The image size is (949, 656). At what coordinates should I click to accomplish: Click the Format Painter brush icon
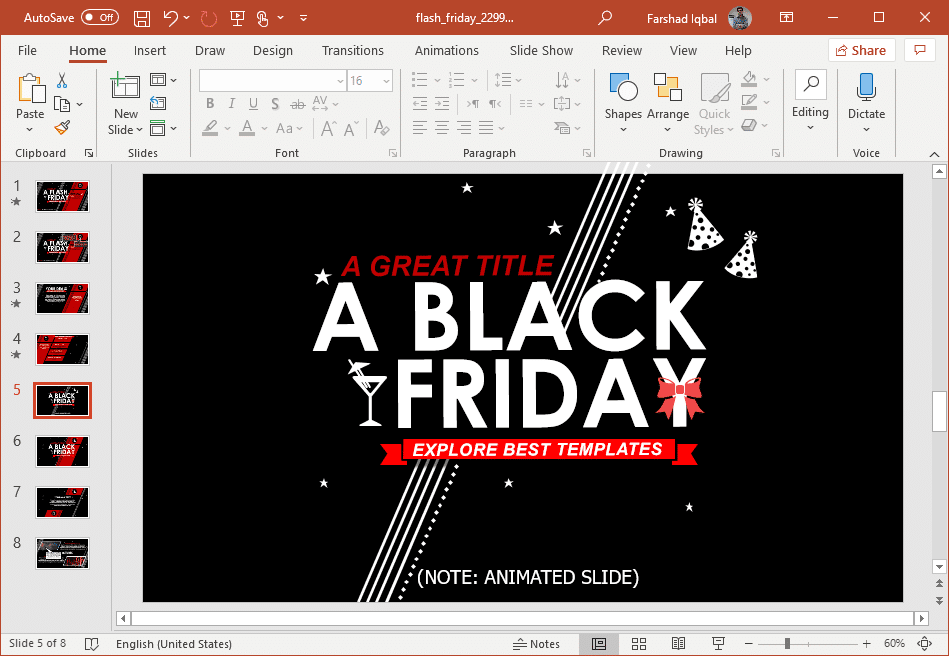(x=62, y=128)
